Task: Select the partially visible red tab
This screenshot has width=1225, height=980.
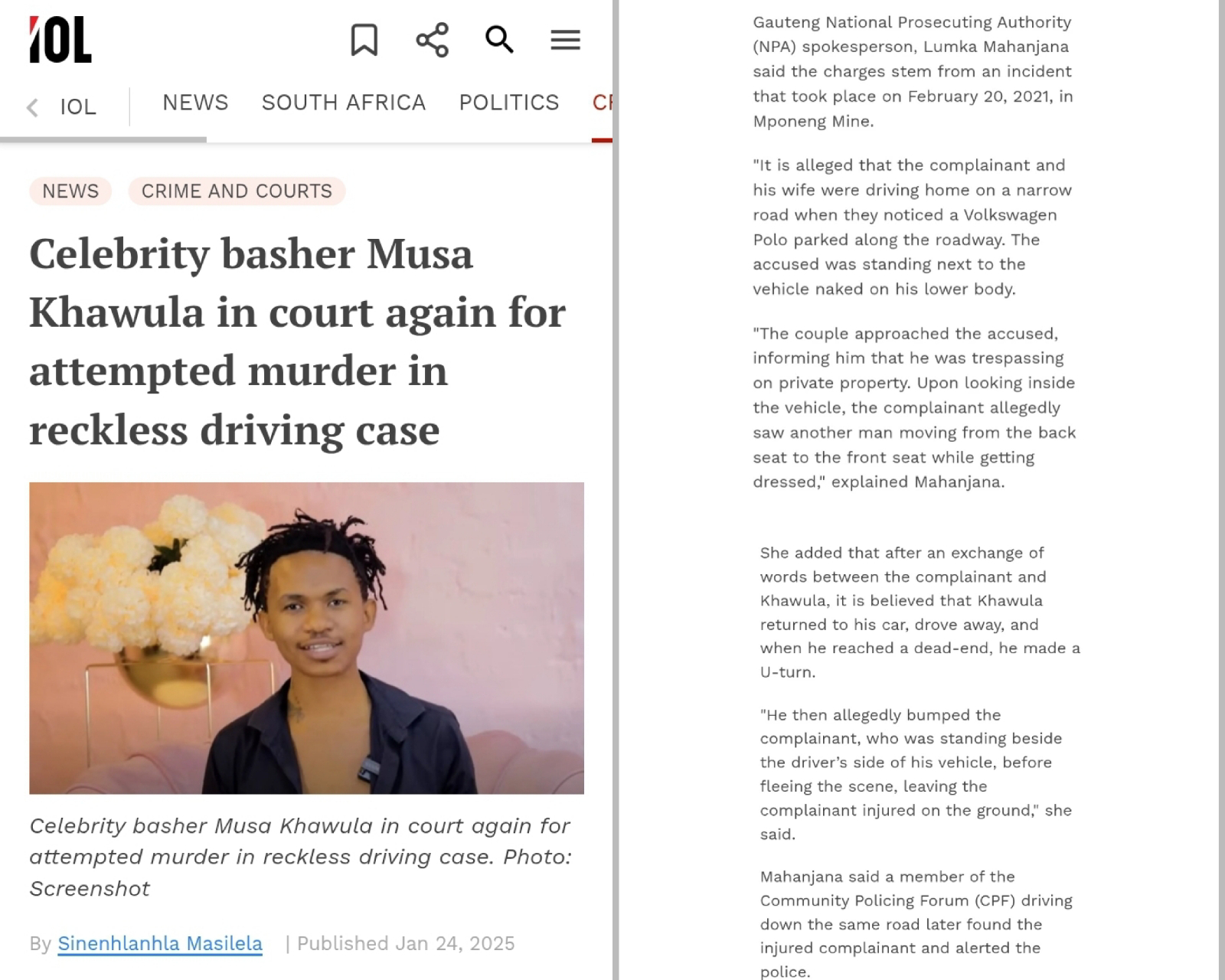Action: [602, 103]
